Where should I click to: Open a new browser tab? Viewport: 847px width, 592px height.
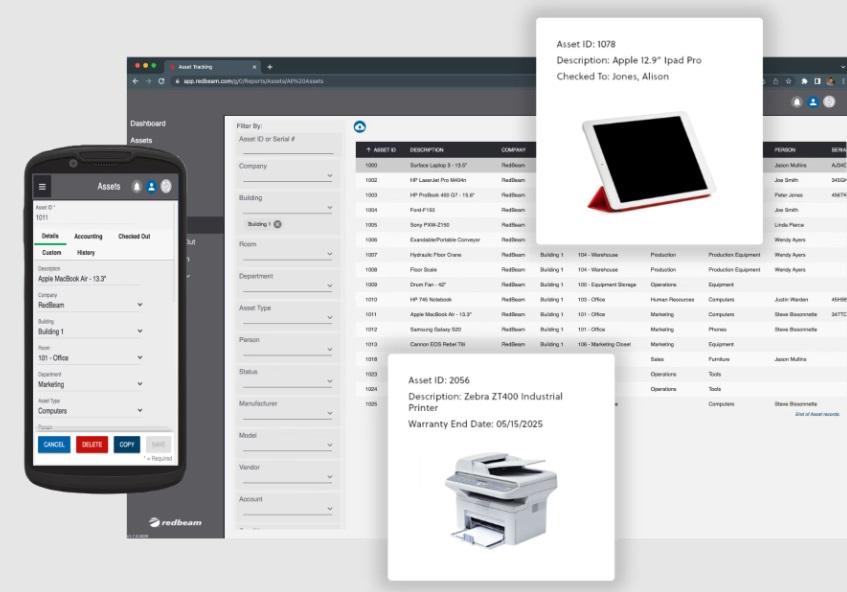pyautogui.click(x=270, y=67)
